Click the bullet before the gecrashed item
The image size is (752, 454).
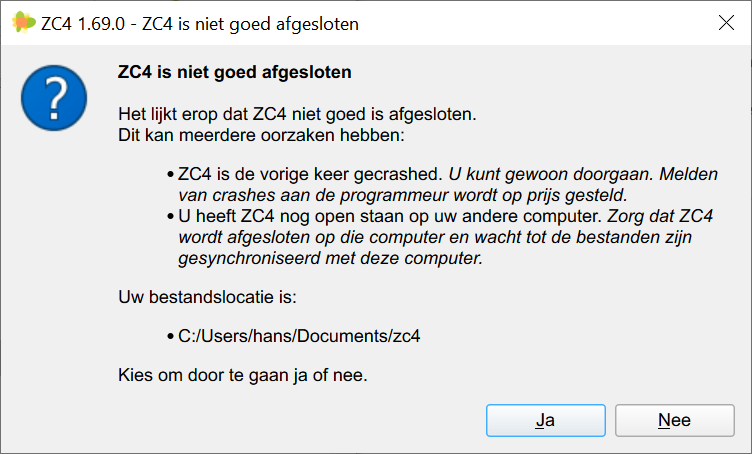coord(170,175)
